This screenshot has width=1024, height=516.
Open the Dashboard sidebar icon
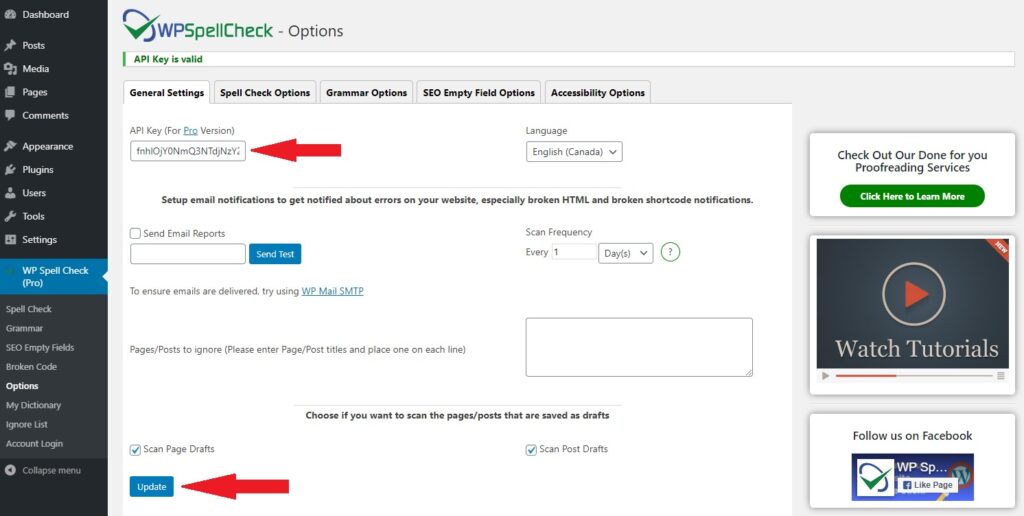pos(10,14)
